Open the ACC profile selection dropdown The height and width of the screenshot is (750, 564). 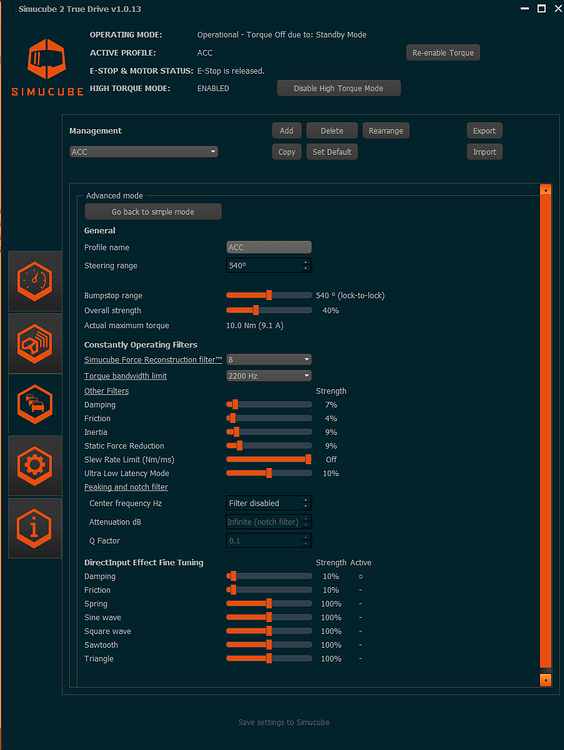tap(144, 152)
